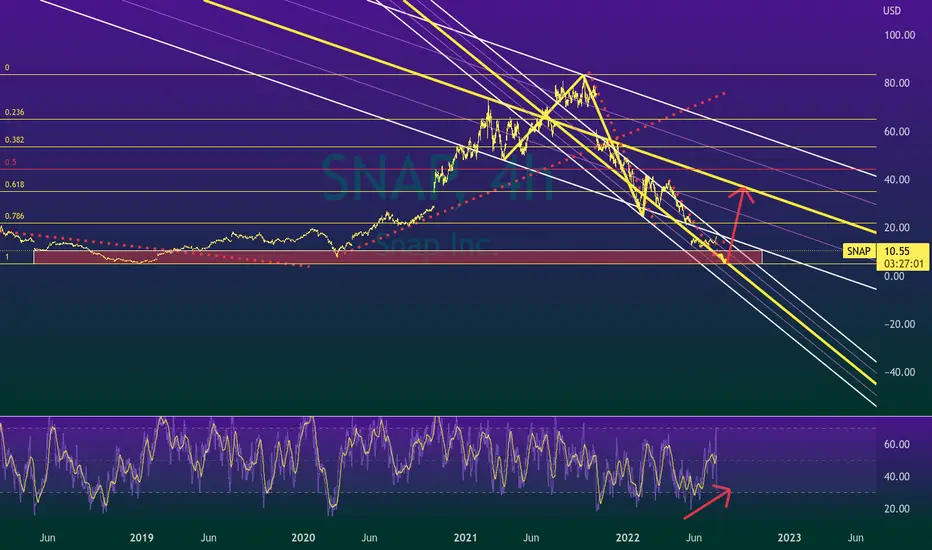
Task: Click the 100.00 price axis label
Action: click(x=899, y=35)
